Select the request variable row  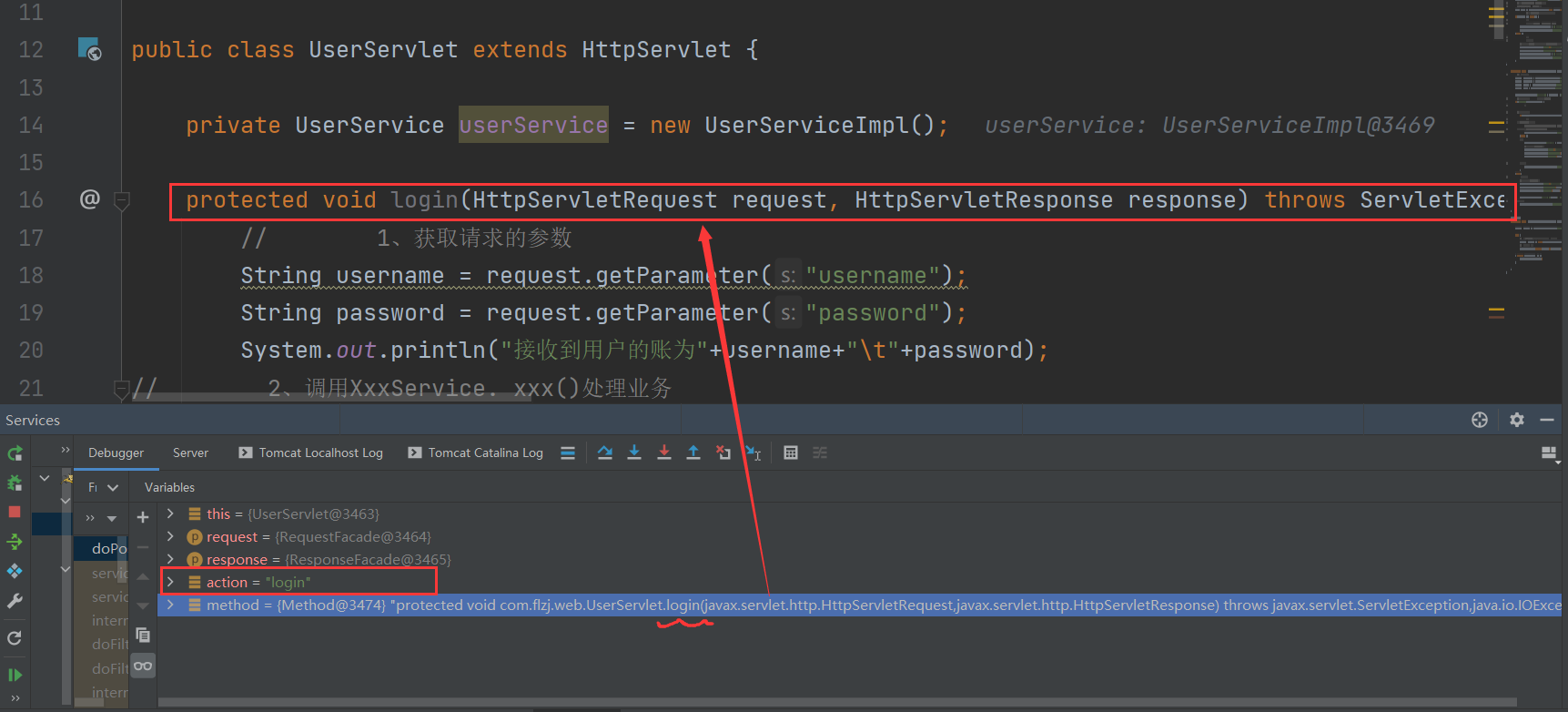860,536
